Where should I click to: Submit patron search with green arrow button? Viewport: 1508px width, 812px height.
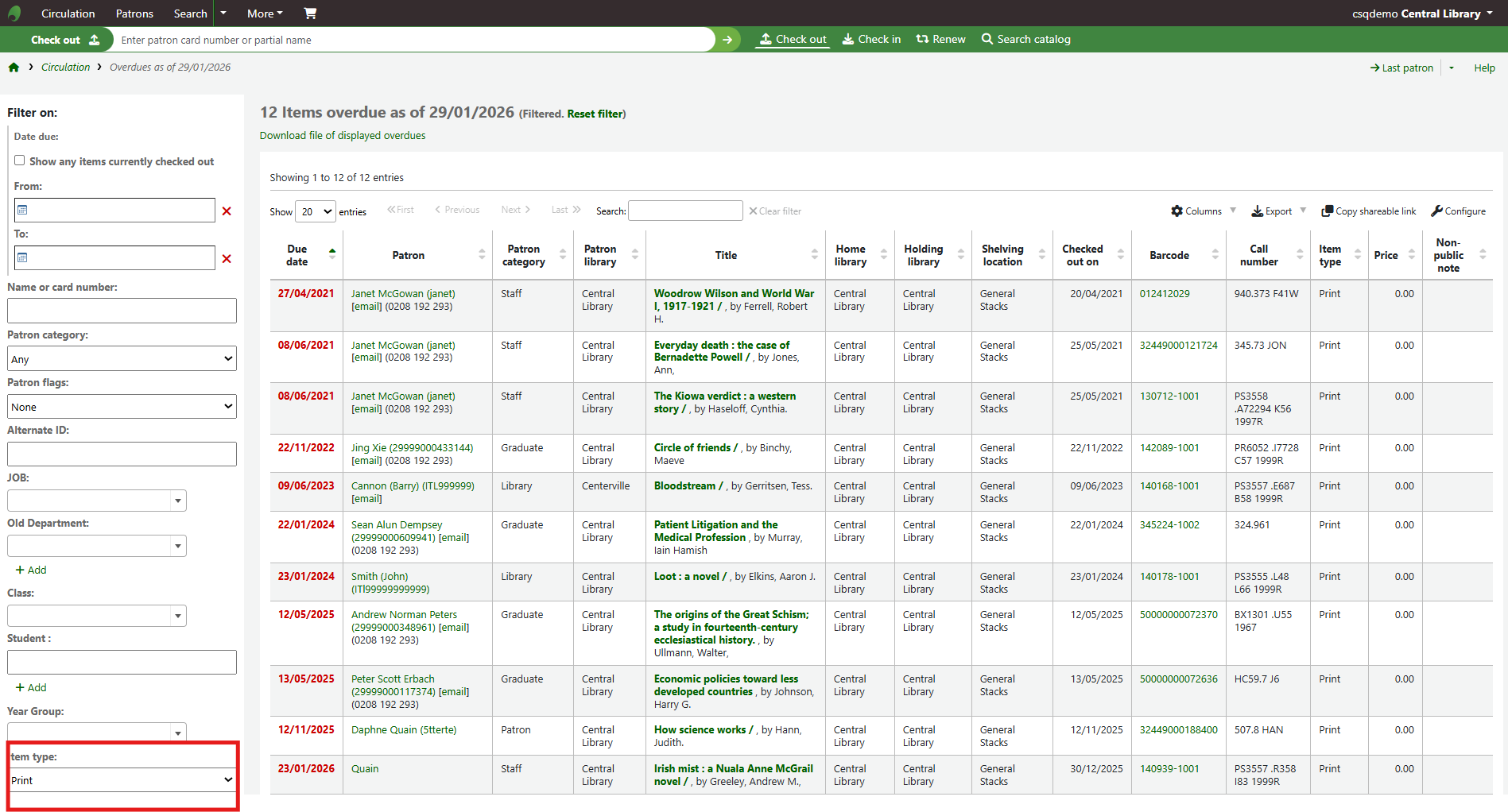click(x=727, y=40)
